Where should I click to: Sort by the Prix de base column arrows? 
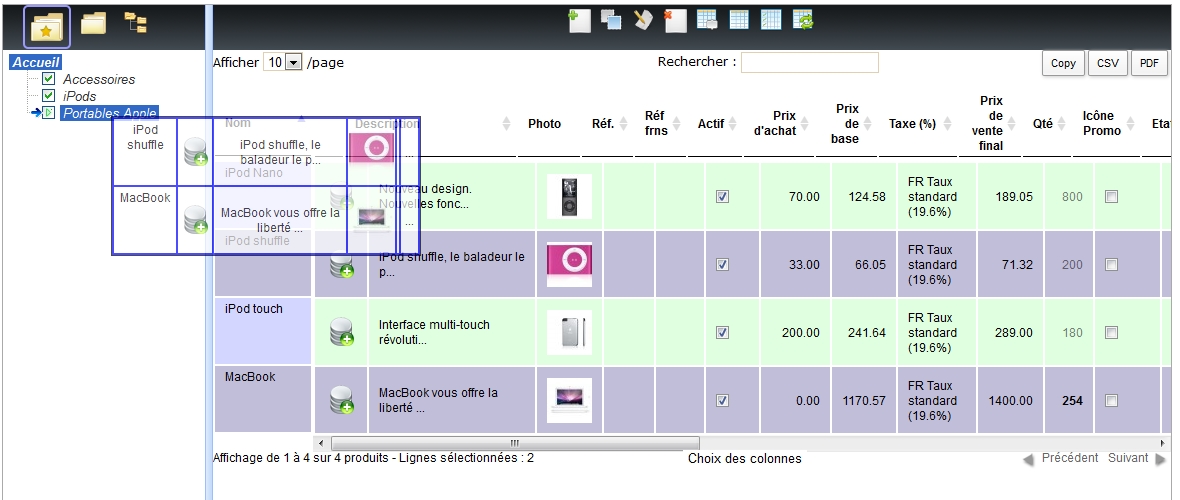point(867,123)
